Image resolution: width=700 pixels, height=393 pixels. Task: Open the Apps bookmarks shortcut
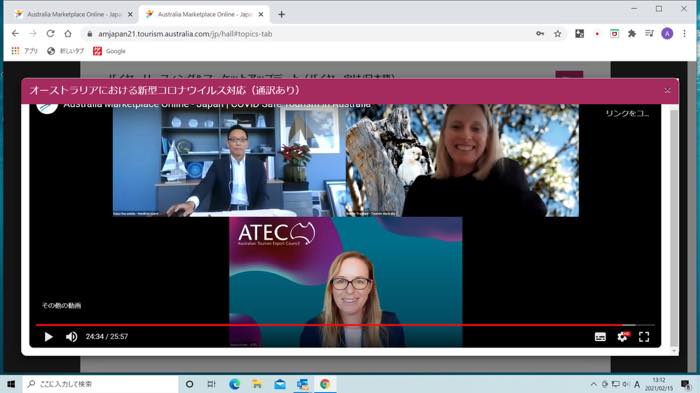pyautogui.click(x=25, y=51)
